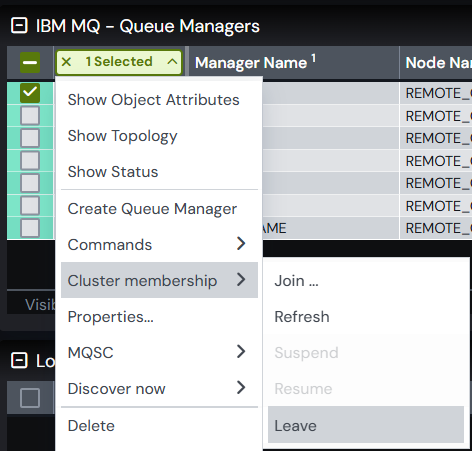Image resolution: width=472 pixels, height=451 pixels.
Task: Expand the MQSC submenu
Action: (159, 352)
